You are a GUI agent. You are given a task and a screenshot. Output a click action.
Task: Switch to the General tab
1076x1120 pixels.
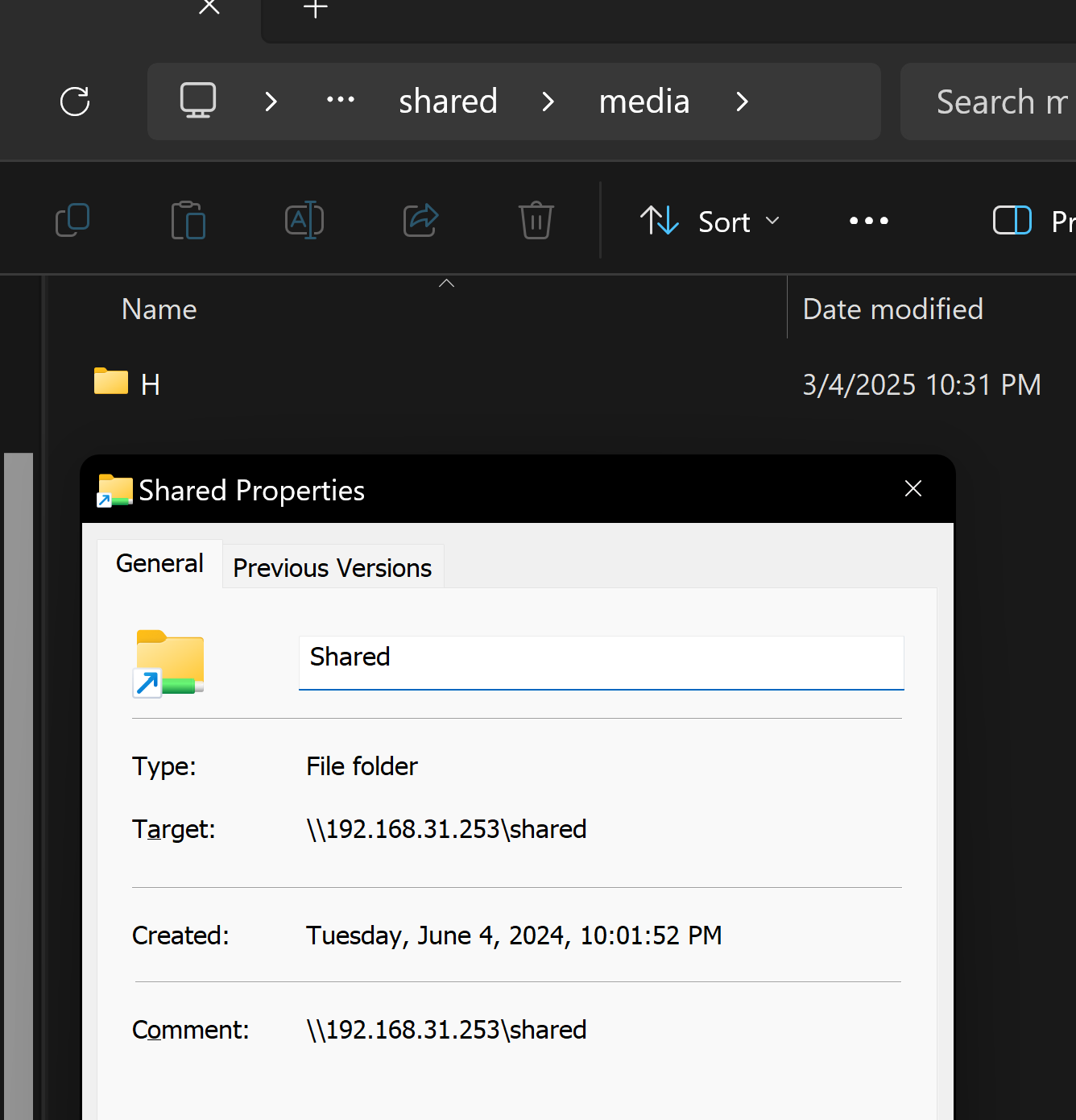click(x=159, y=563)
